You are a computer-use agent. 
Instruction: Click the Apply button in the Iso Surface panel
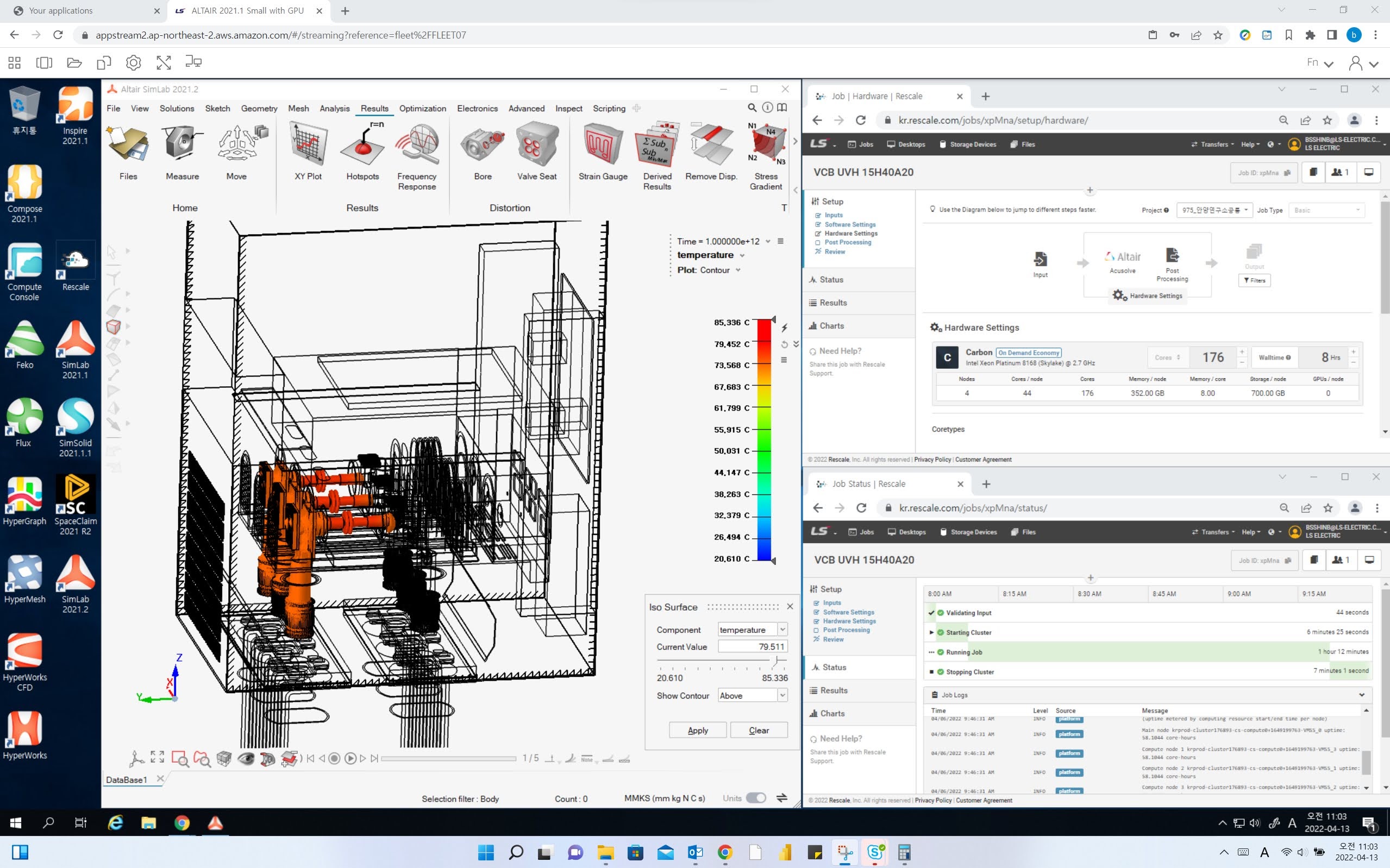[698, 730]
